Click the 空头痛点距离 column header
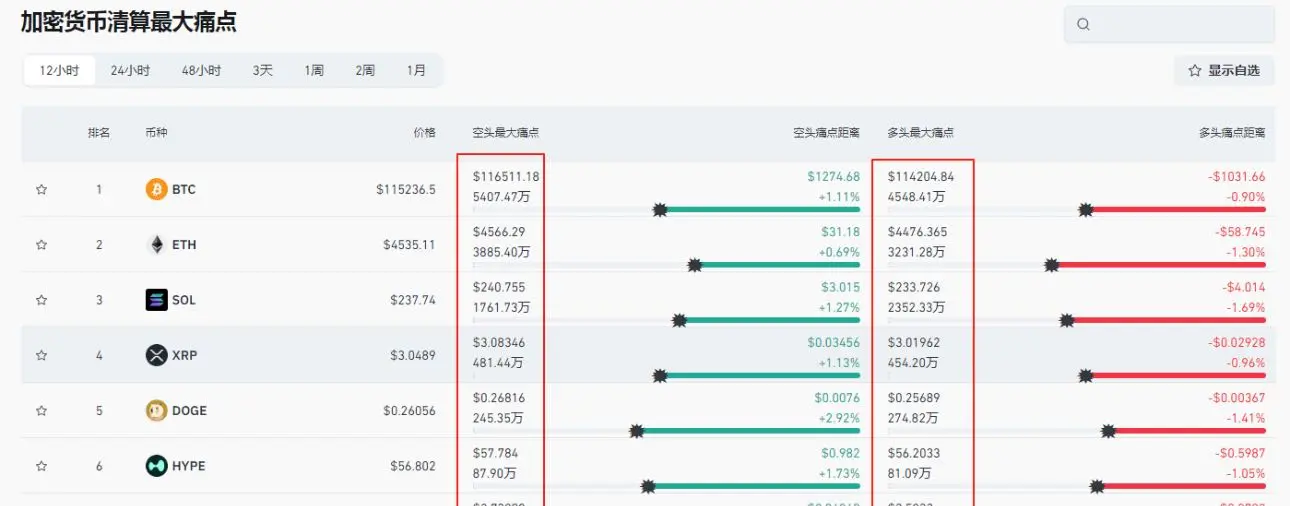 point(826,132)
